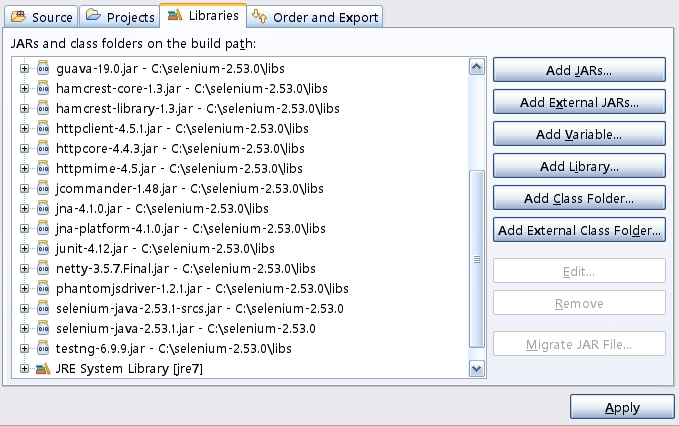Click the jar icon for hamcrest-core-1.3.jar

pyautogui.click(x=43, y=88)
